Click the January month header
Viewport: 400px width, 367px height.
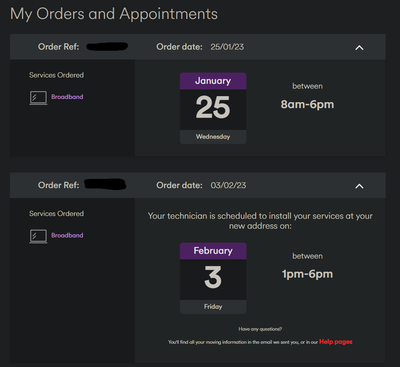pos(213,81)
